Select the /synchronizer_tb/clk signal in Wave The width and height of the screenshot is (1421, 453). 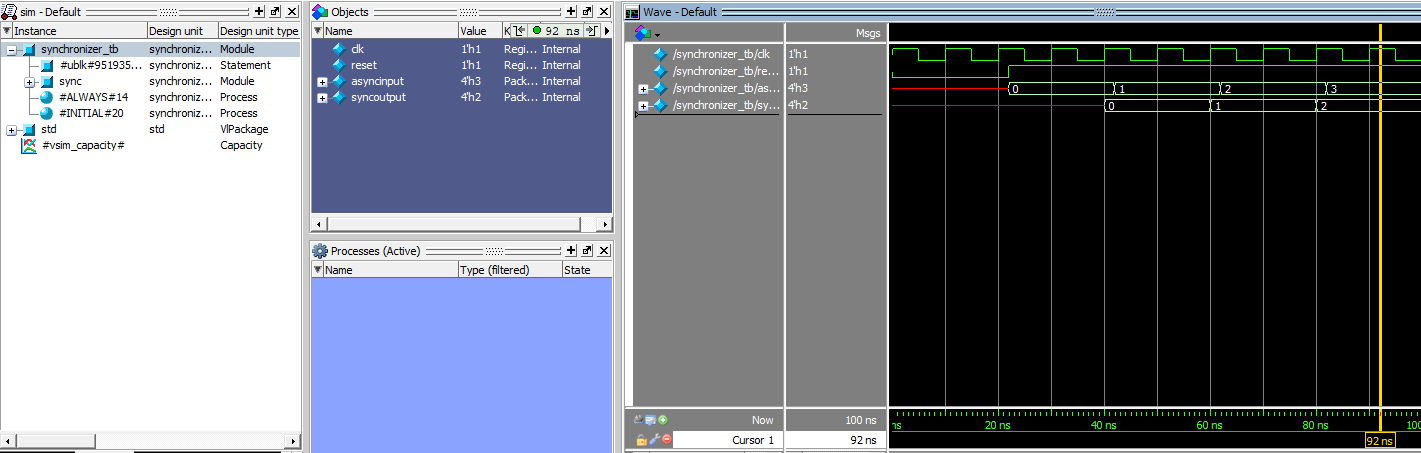pyautogui.click(x=721, y=54)
